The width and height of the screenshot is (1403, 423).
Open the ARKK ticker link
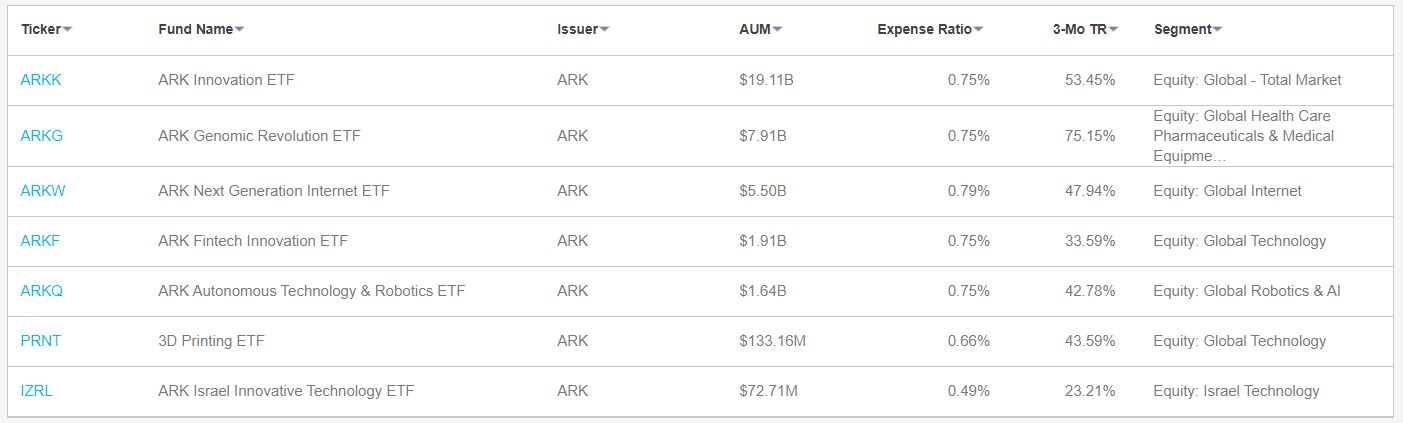pos(41,80)
